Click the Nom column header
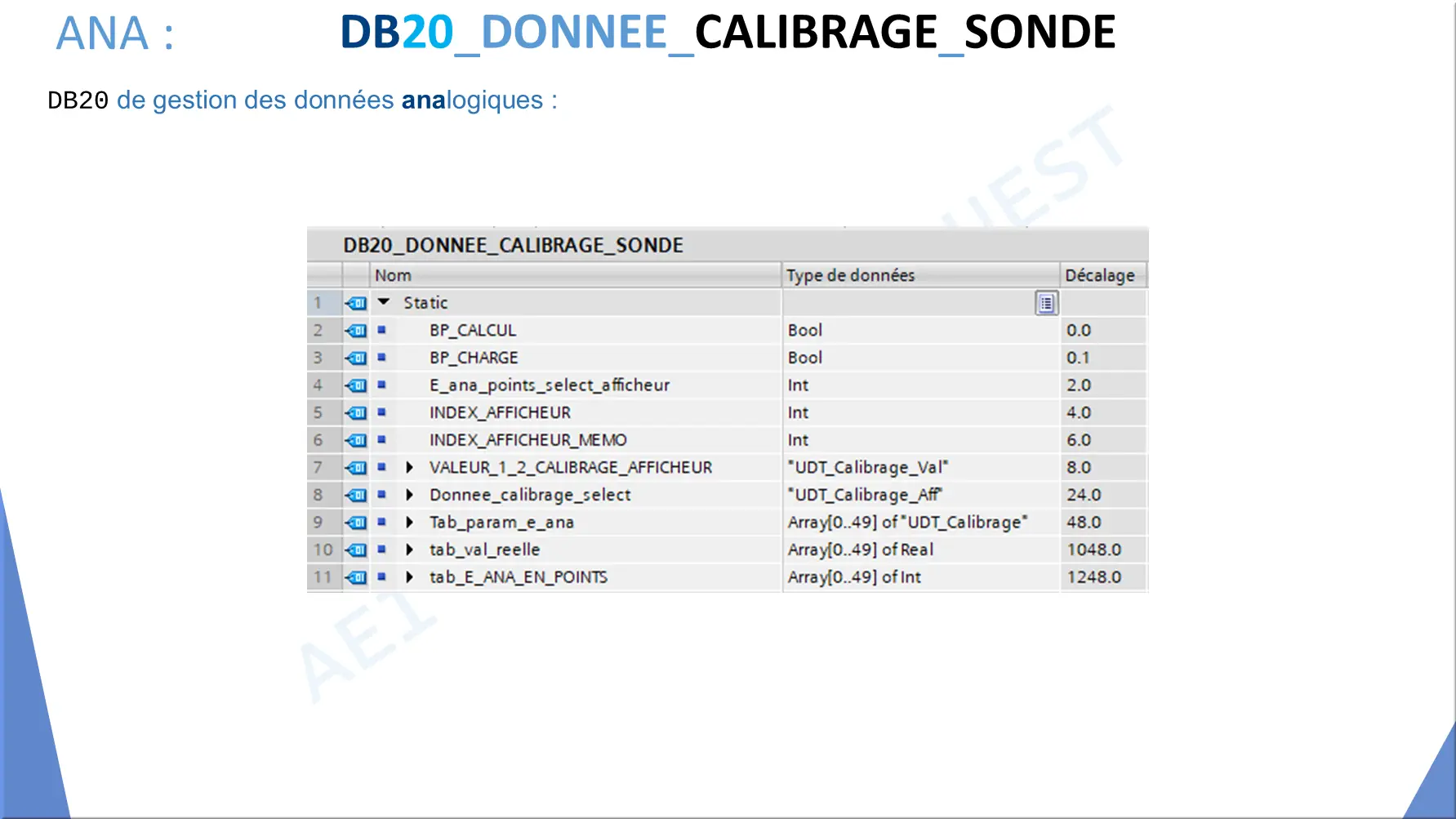Image resolution: width=1456 pixels, height=819 pixels. pos(576,275)
